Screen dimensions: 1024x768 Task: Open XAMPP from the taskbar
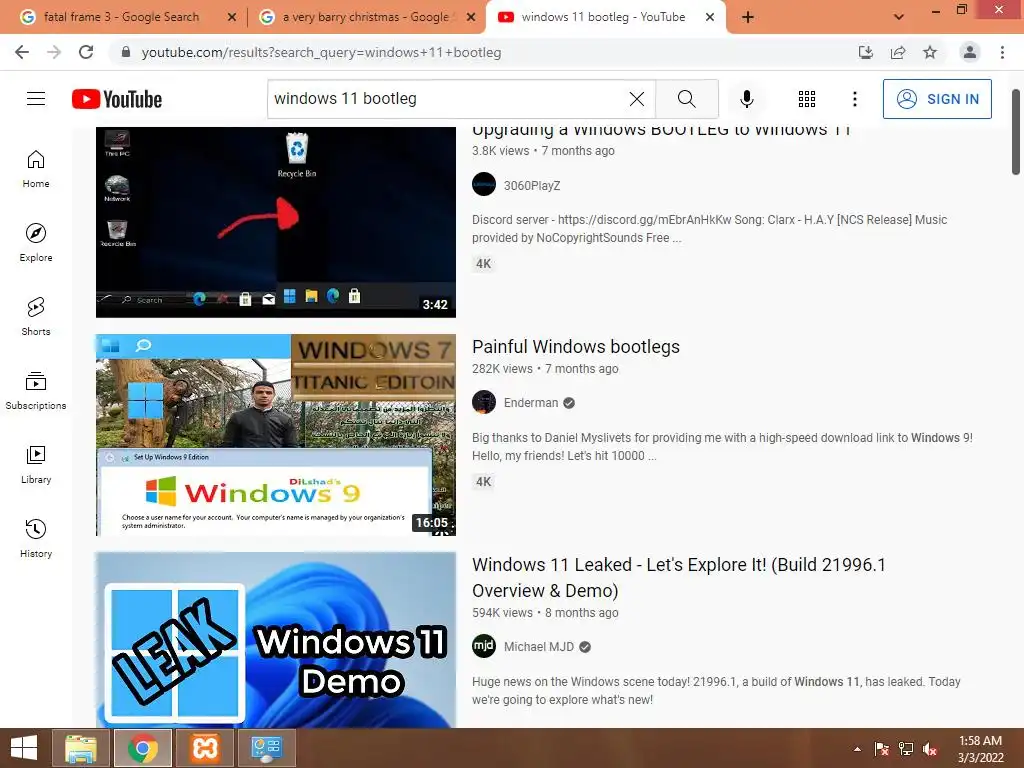coord(205,748)
